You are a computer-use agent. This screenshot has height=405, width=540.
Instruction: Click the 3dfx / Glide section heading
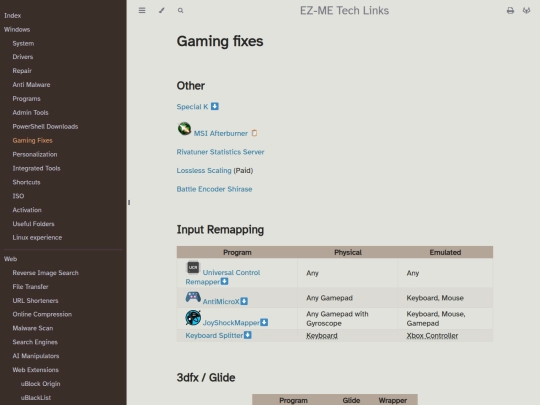(206, 377)
